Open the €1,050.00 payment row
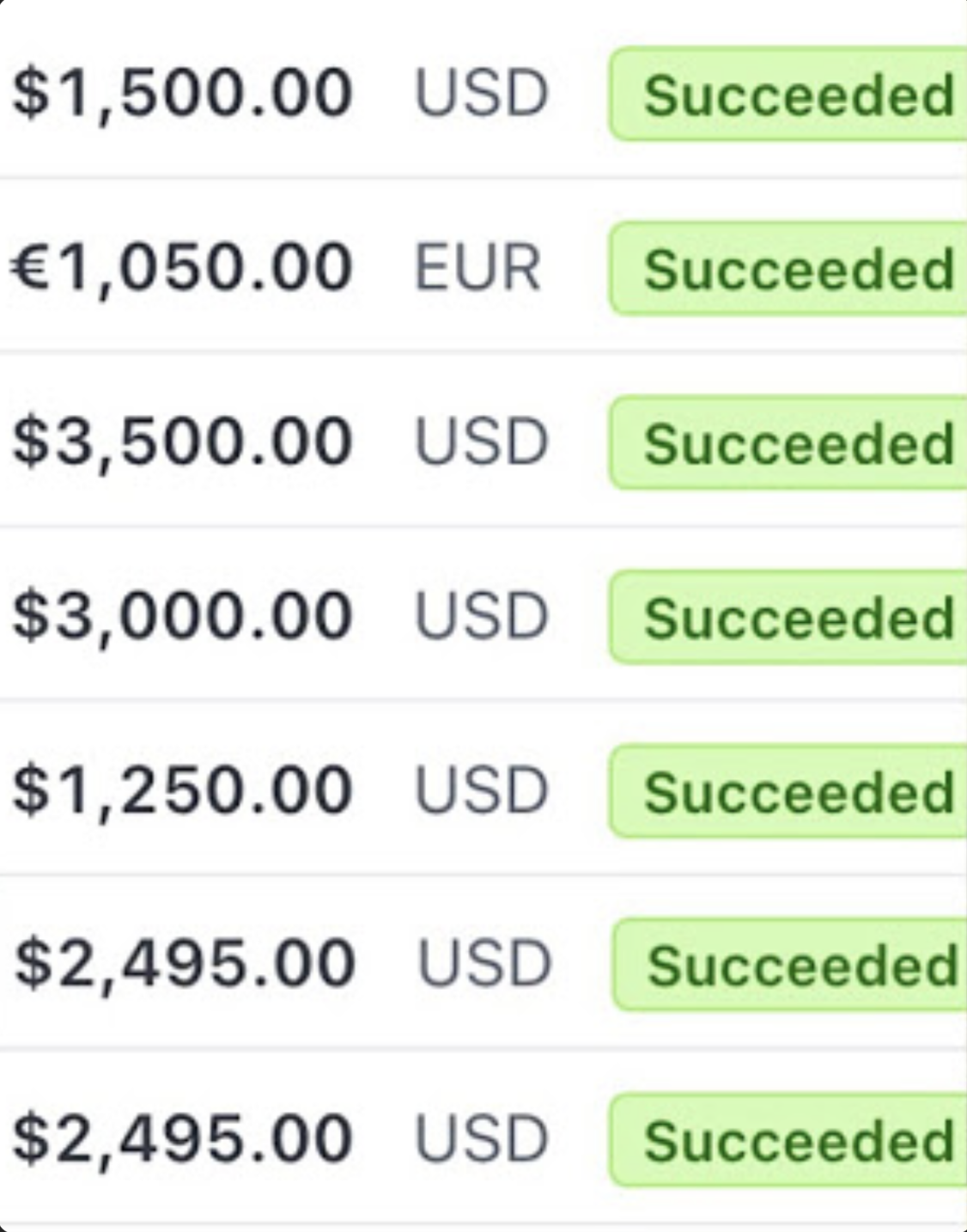The width and height of the screenshot is (967, 1232). (182, 267)
